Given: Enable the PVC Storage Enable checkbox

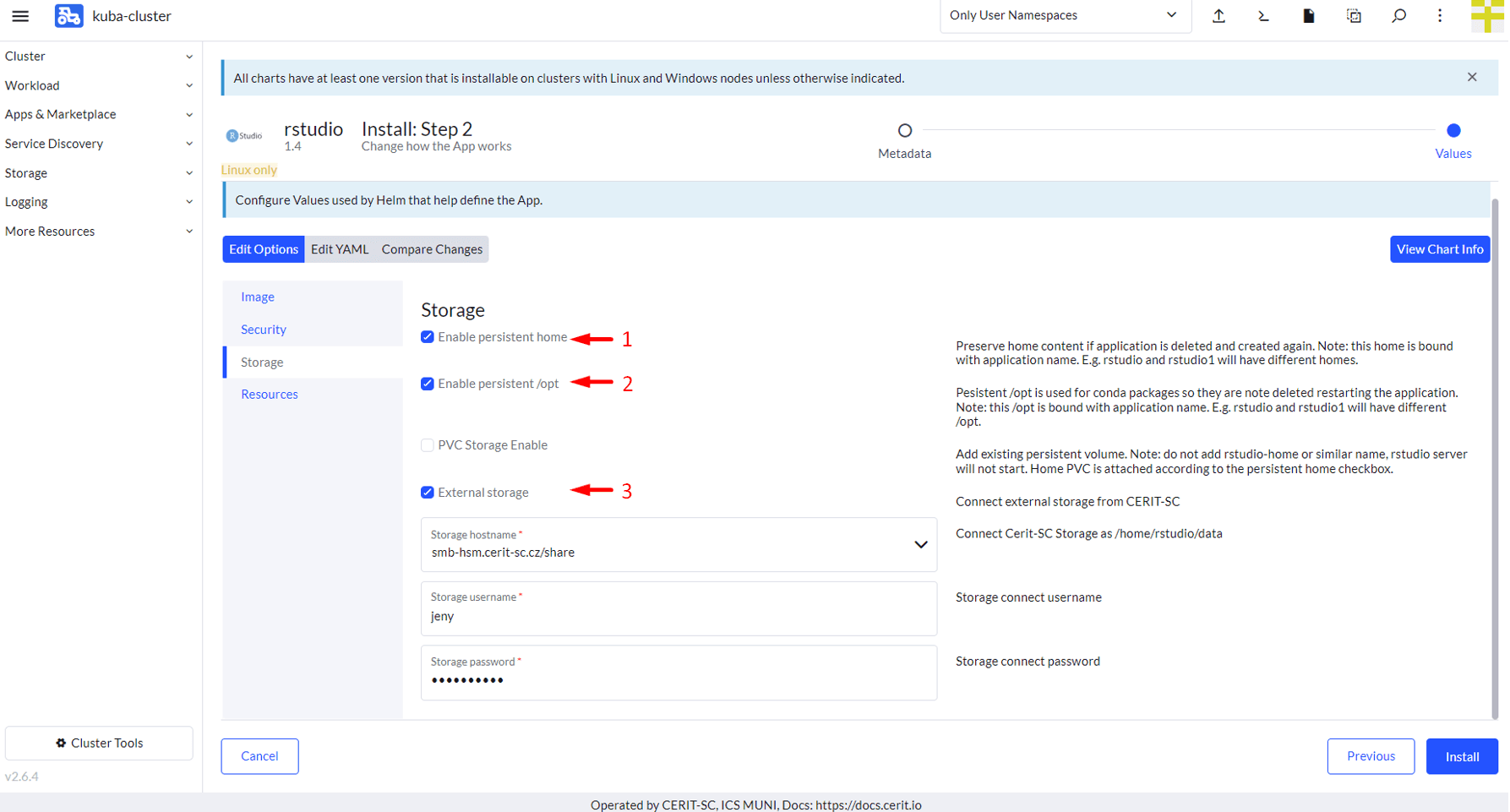Looking at the screenshot, I should point(428,445).
